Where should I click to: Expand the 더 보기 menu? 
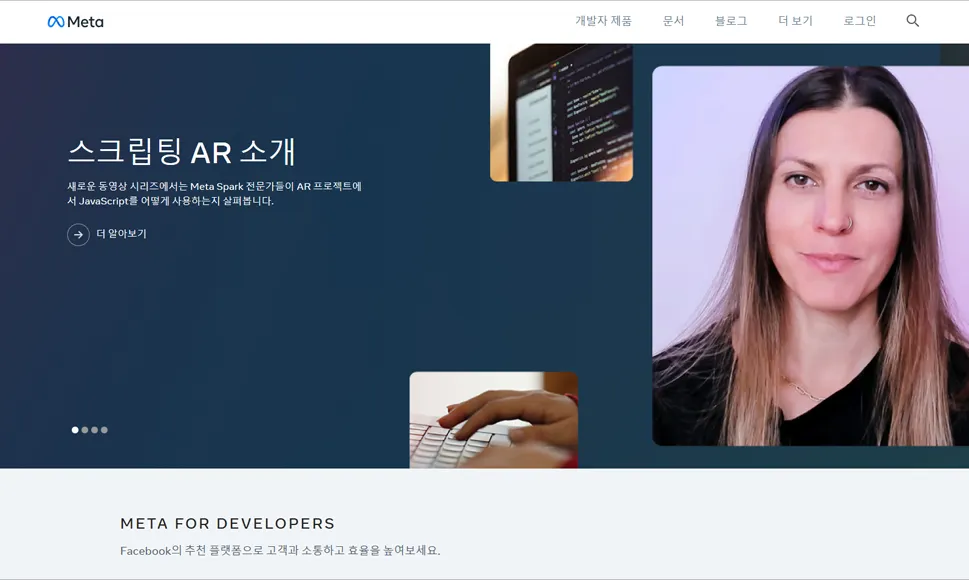coord(795,21)
